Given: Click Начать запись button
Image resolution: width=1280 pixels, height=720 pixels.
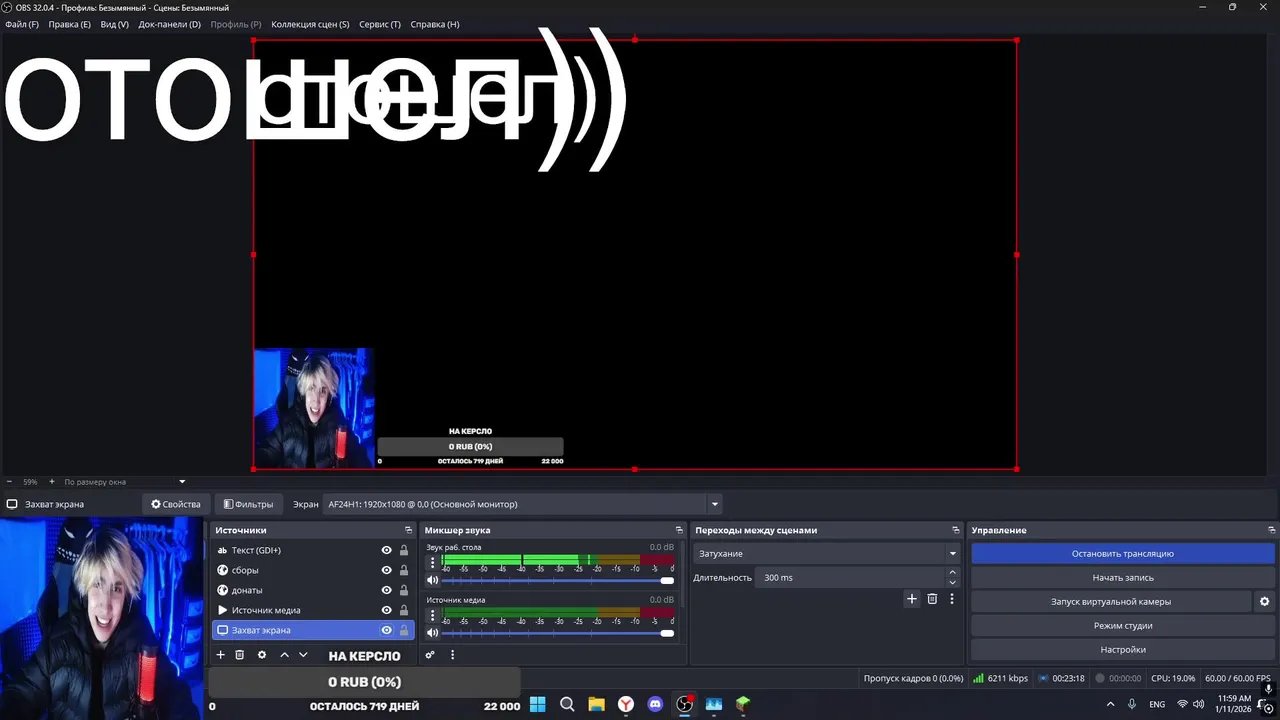Looking at the screenshot, I should pos(1123,577).
